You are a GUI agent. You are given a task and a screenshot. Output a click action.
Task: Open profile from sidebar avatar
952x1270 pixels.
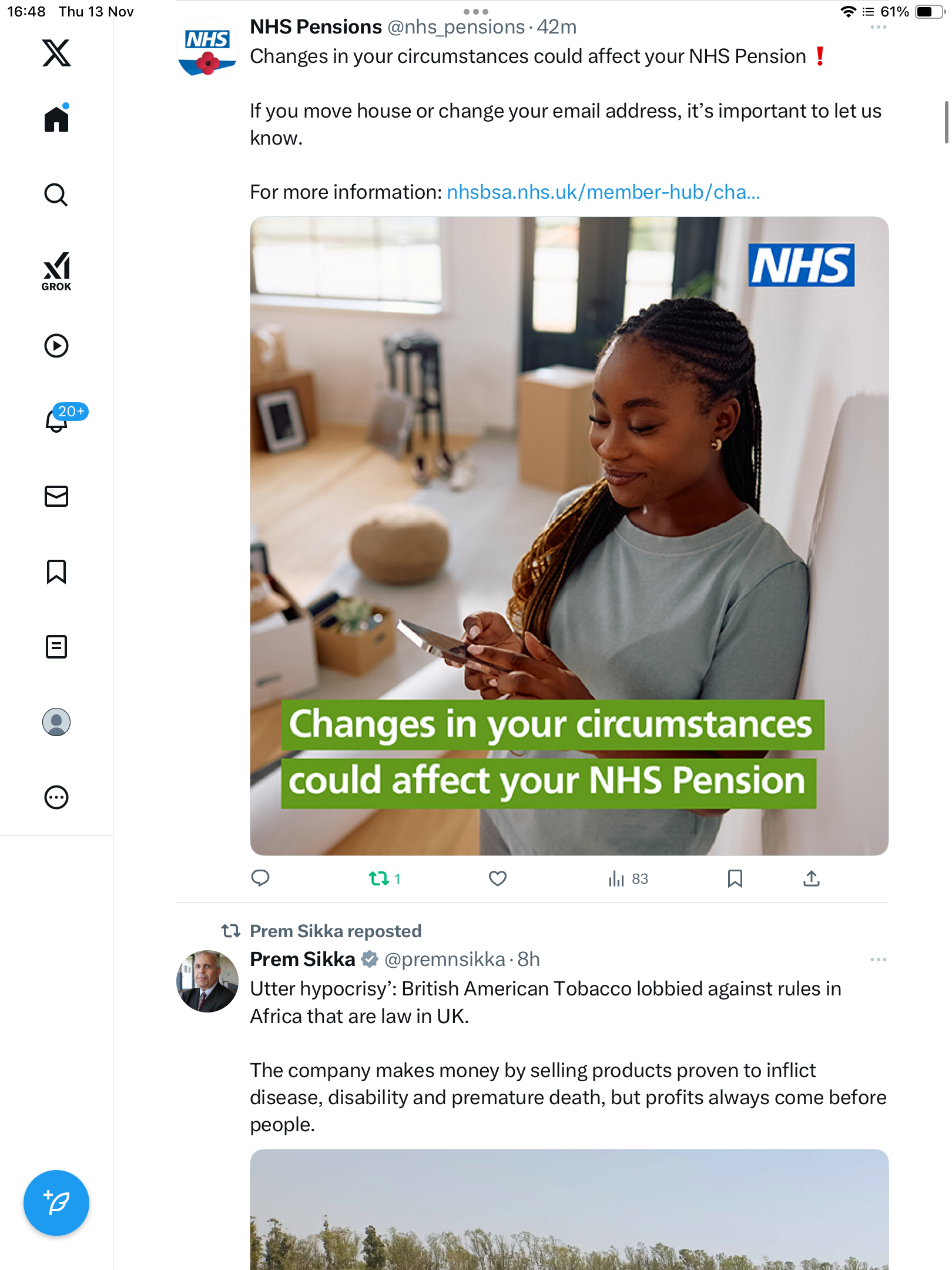[x=56, y=722]
